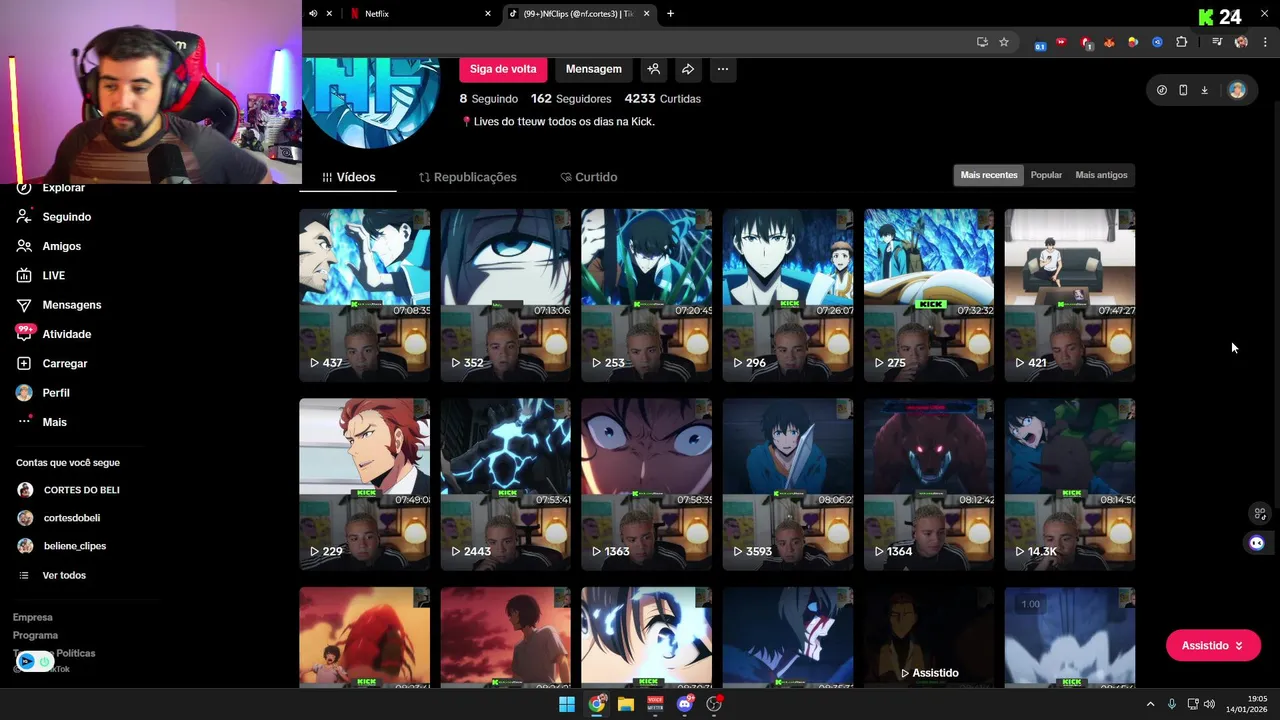
Task: Open the blue 0.1 badge extension
Action: click(x=1040, y=43)
